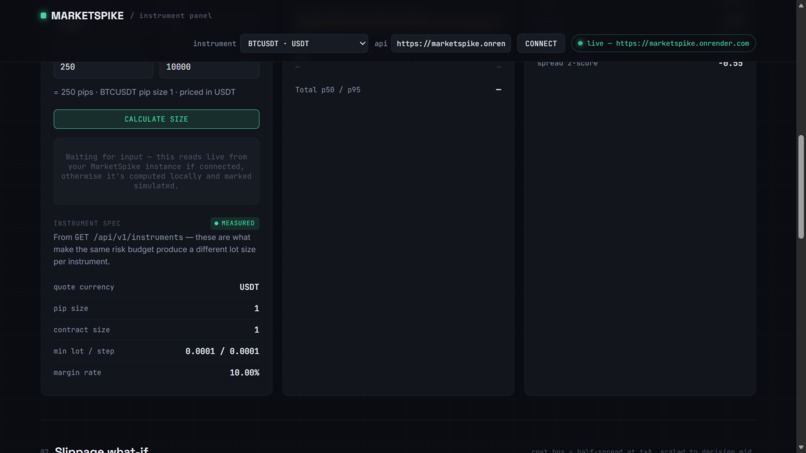Click the 'instrument panel' breadcrumb text

click(x=175, y=16)
